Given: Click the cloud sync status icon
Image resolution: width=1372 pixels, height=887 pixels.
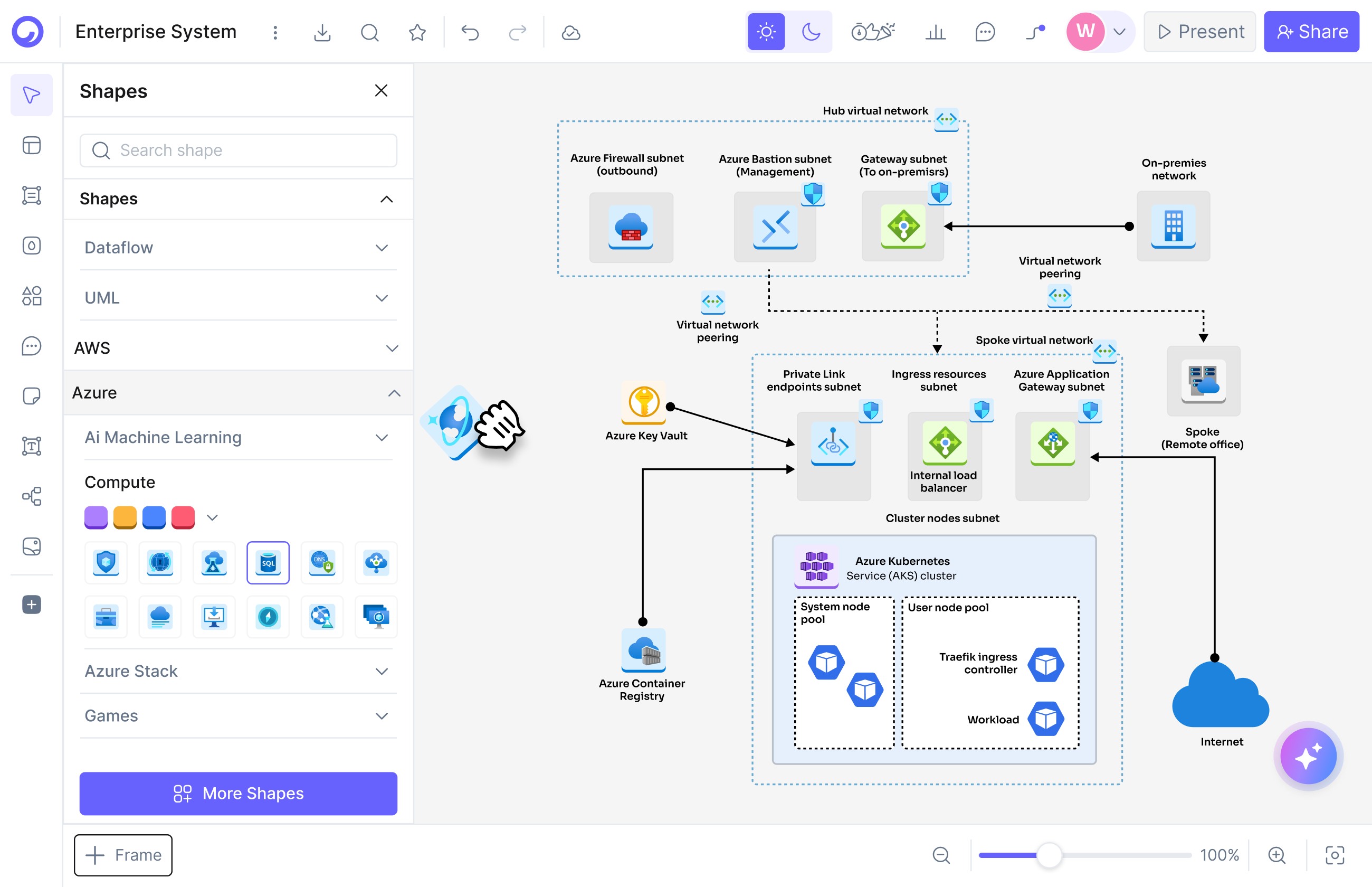Looking at the screenshot, I should pos(570,32).
